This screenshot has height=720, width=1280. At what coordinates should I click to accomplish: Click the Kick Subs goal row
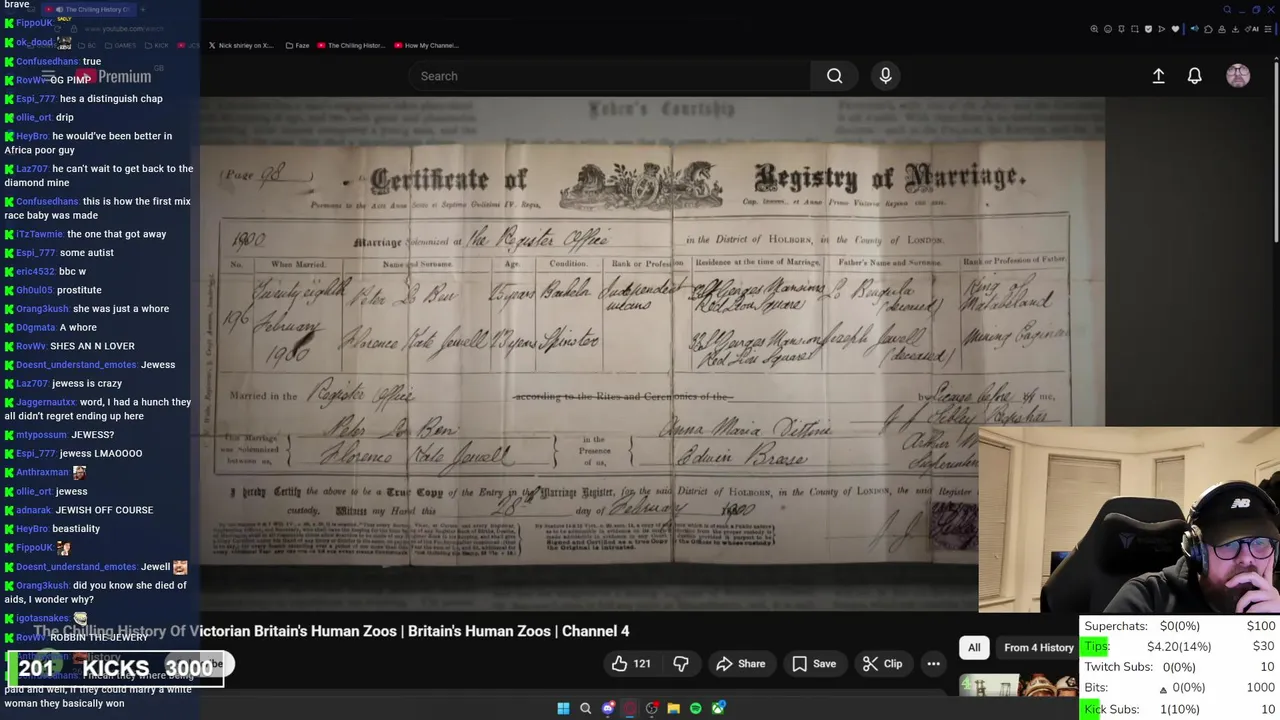1180,709
